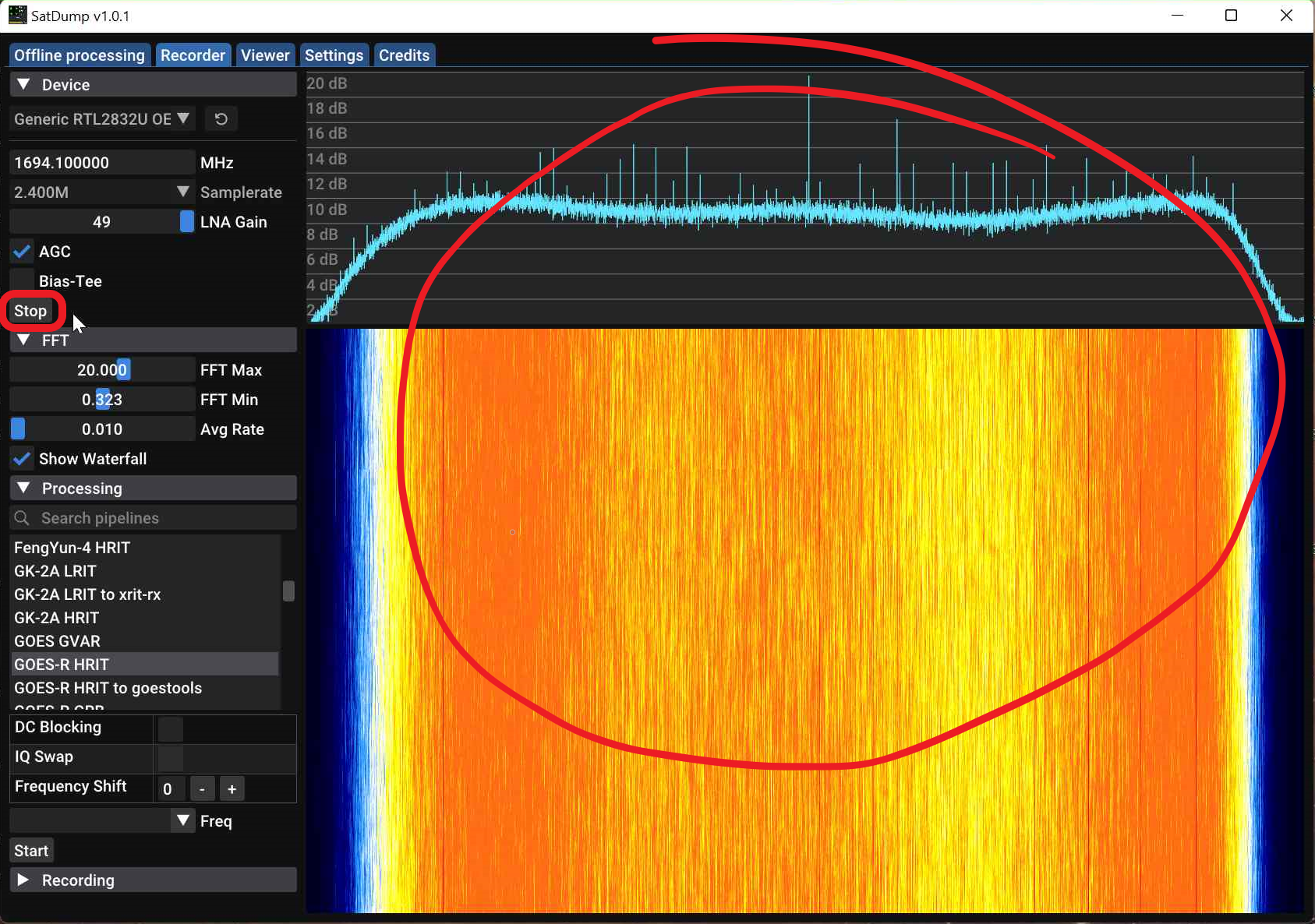This screenshot has height=924, width=1315.
Task: Click the search pipelines magnifier icon
Action: (x=22, y=518)
